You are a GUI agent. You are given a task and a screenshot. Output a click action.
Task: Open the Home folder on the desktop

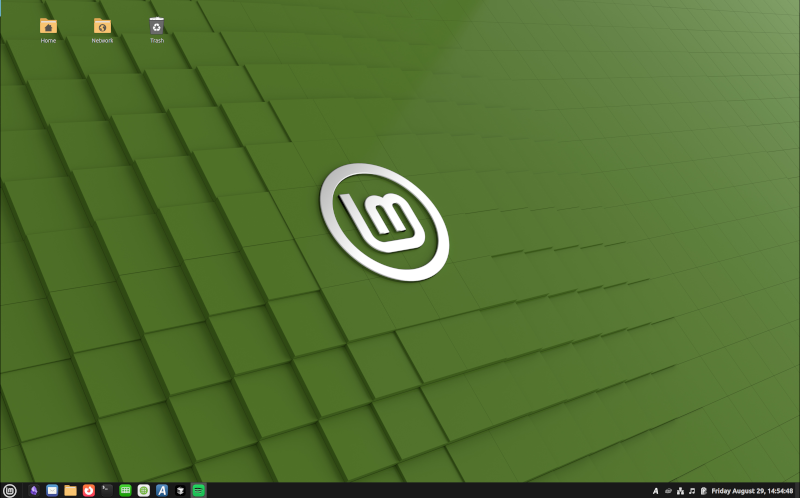click(48, 31)
